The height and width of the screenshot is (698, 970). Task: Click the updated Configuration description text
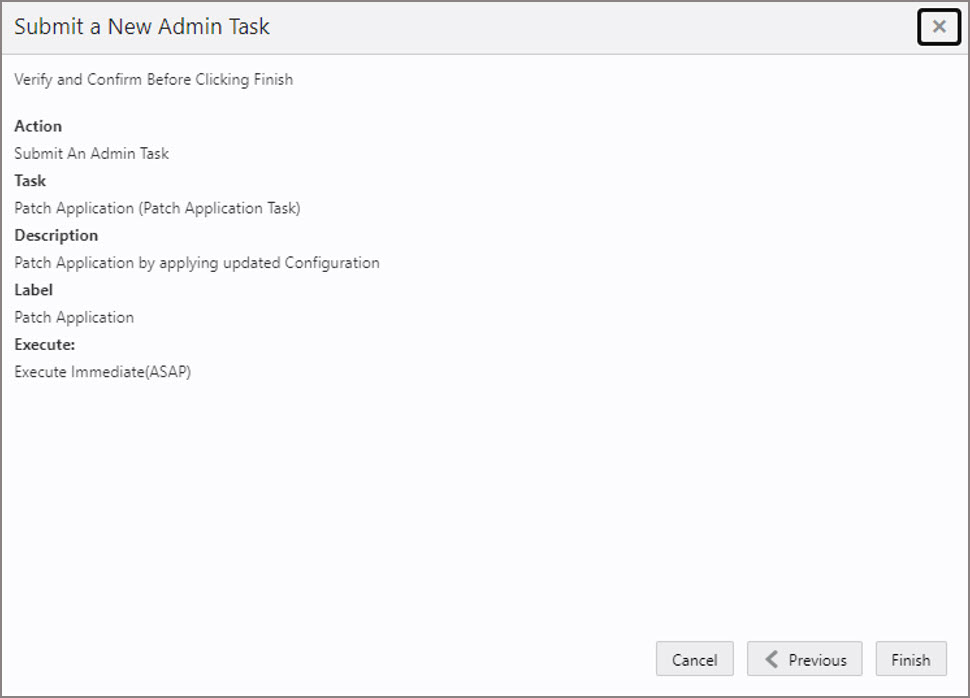[196, 262]
